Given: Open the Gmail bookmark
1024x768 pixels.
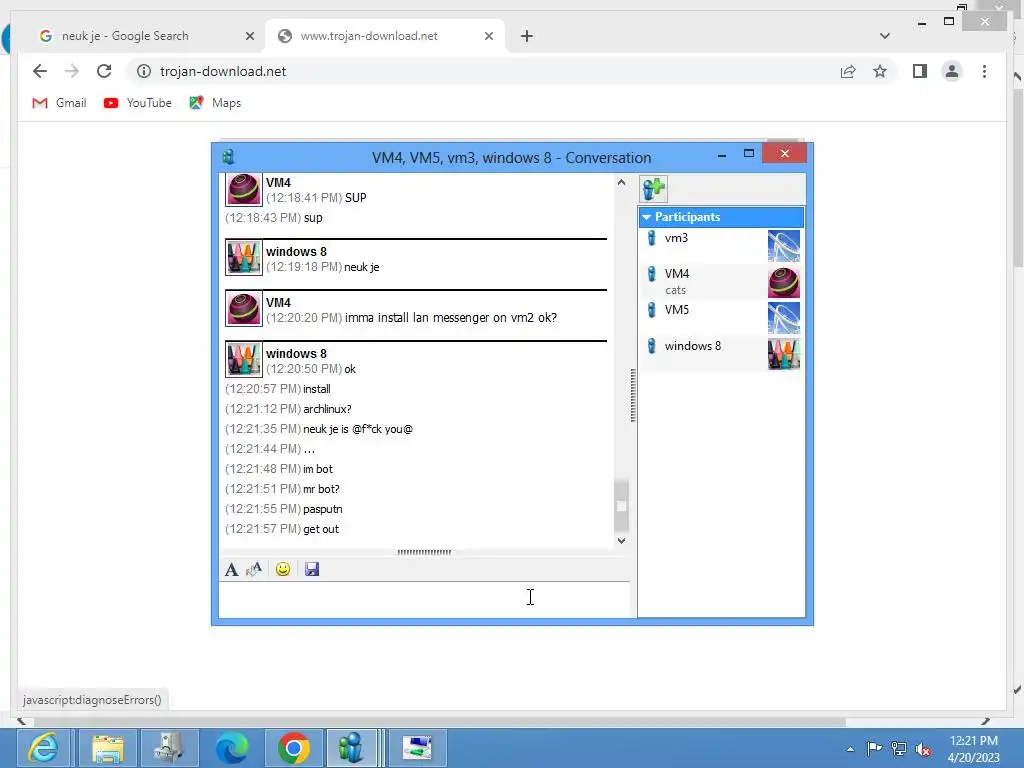Looking at the screenshot, I should 59,103.
